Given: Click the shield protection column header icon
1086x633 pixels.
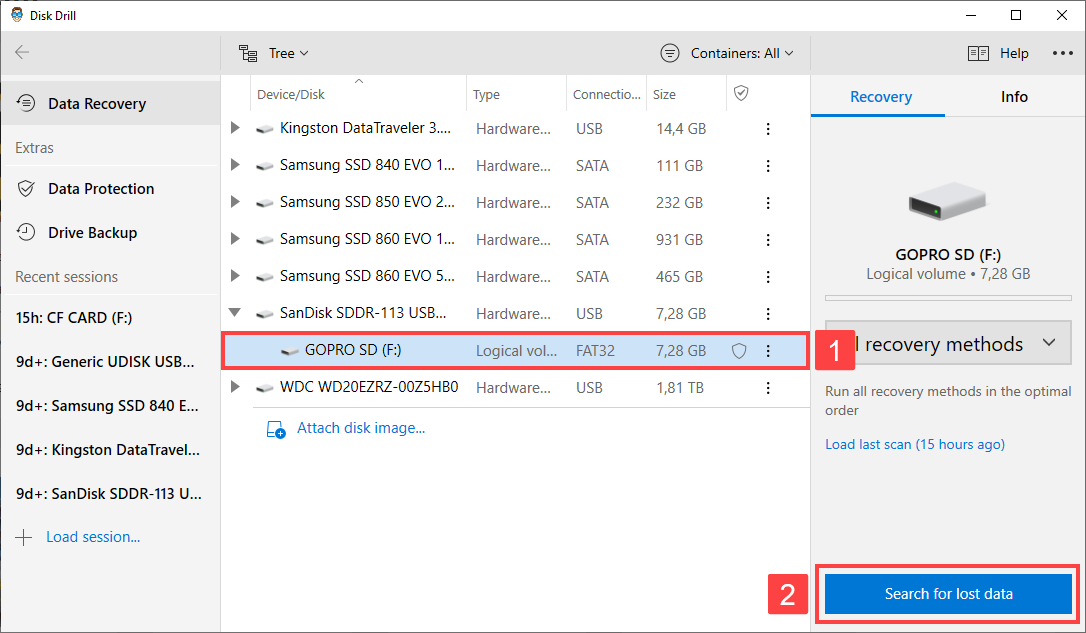Looking at the screenshot, I should pyautogui.click(x=741, y=93).
